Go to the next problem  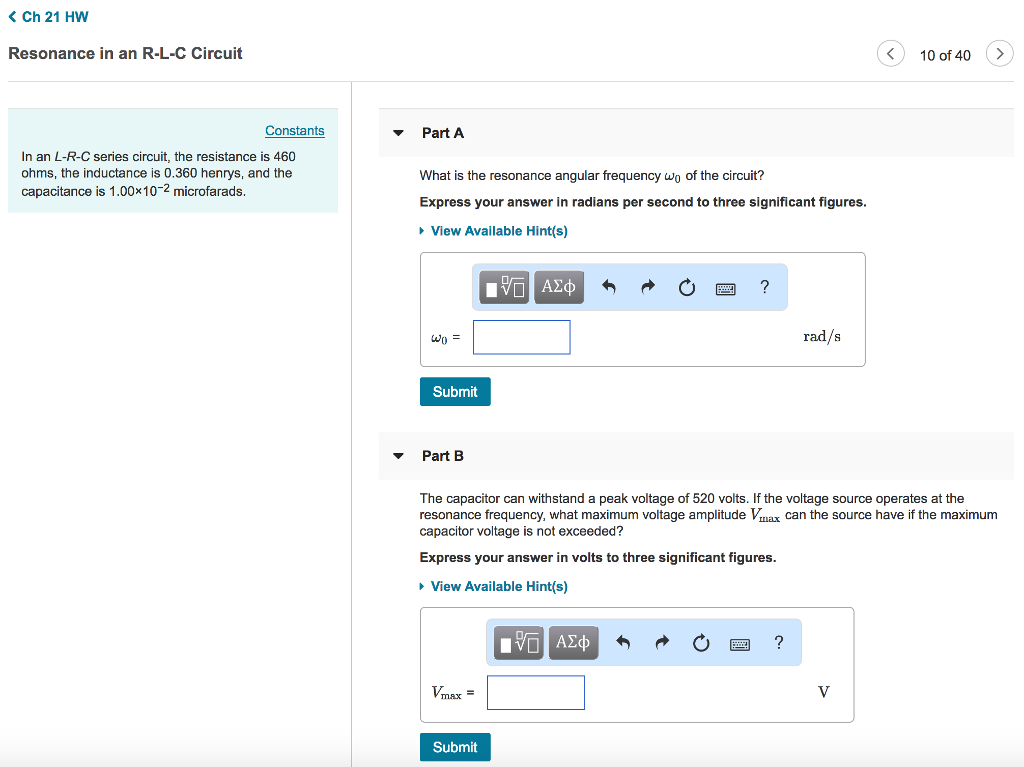999,54
